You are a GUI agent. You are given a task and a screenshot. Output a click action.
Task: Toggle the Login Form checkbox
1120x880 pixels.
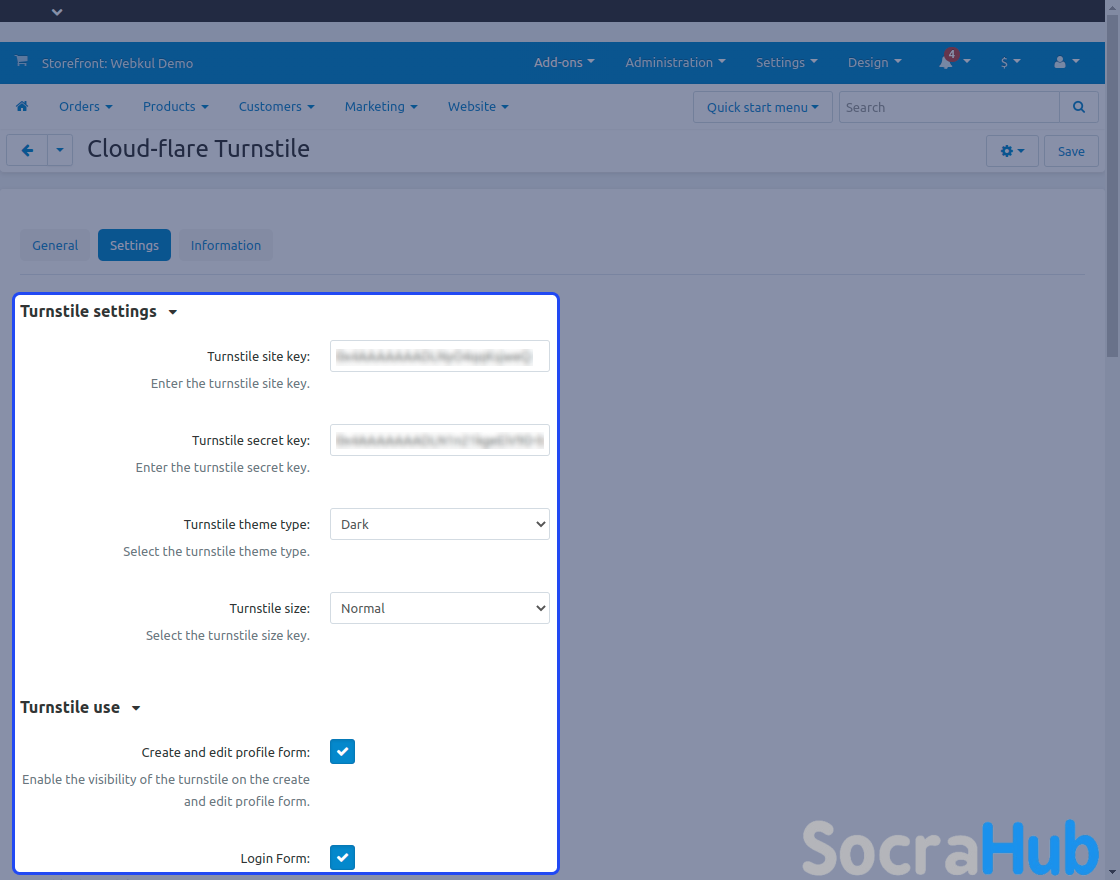342,857
